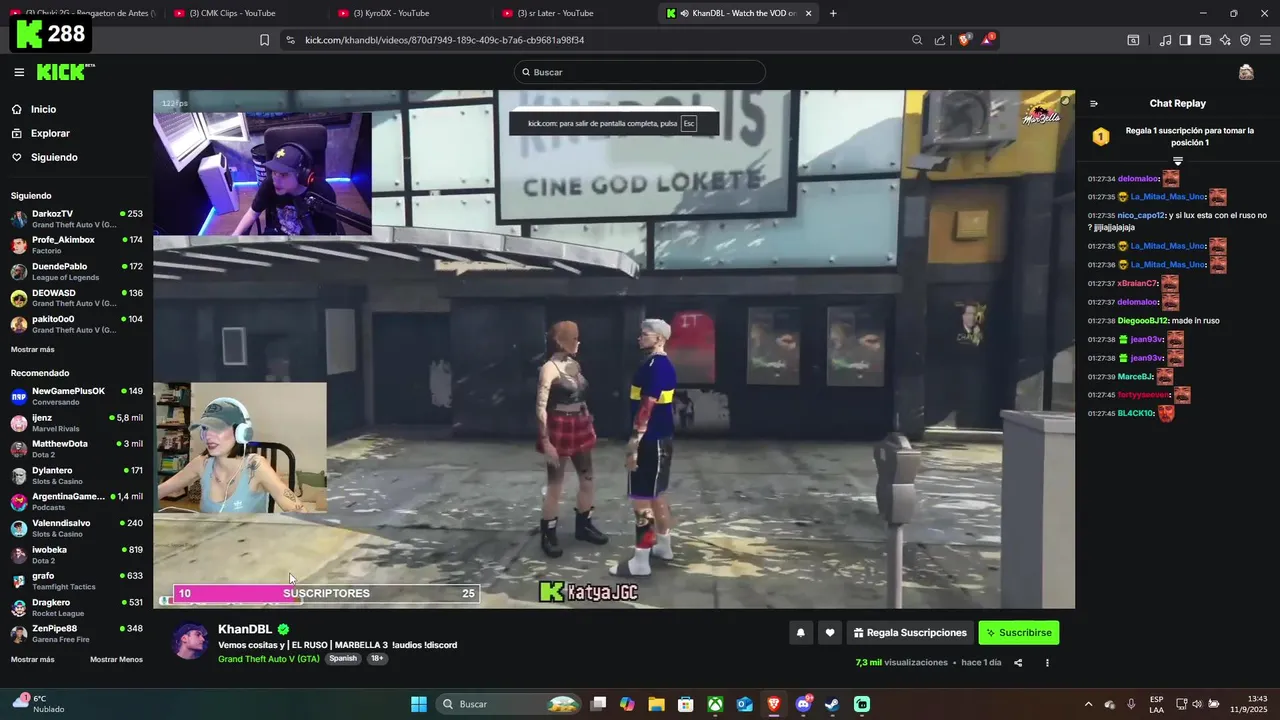This screenshot has width=1280, height=720.
Task: Show hidden system tray icons
Action: [x=1089, y=704]
